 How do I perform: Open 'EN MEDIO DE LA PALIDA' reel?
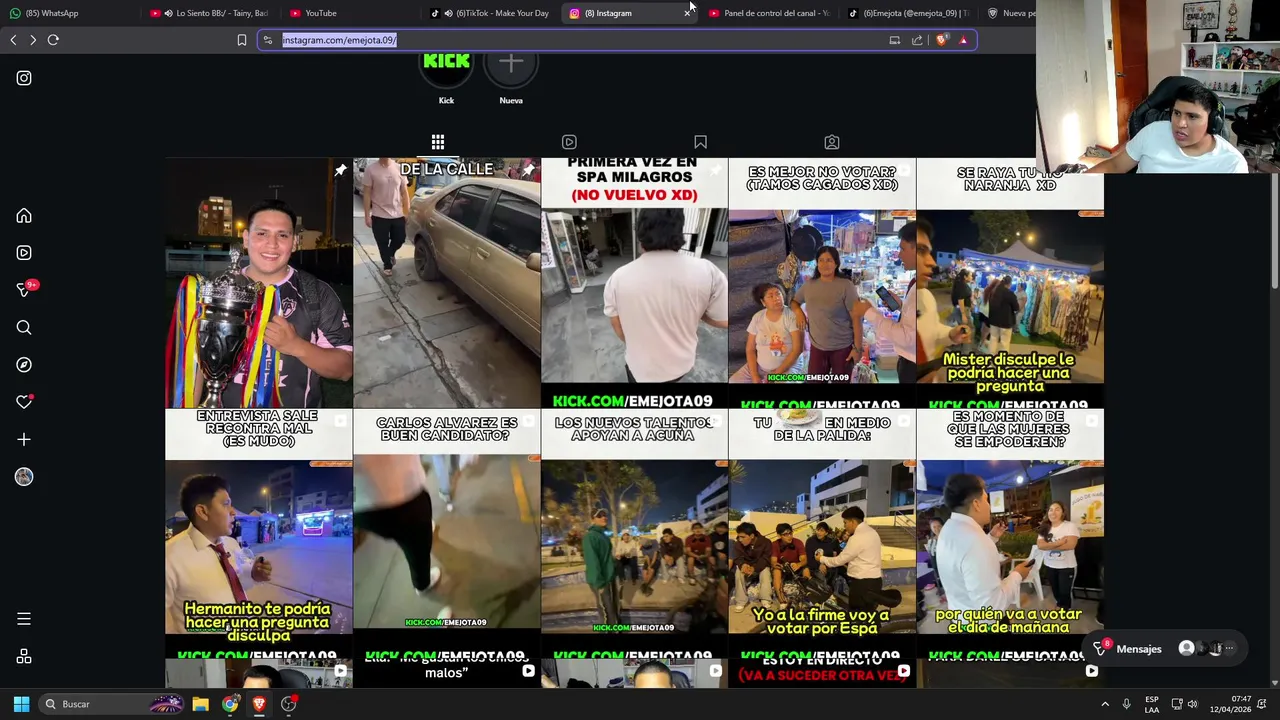(822, 534)
